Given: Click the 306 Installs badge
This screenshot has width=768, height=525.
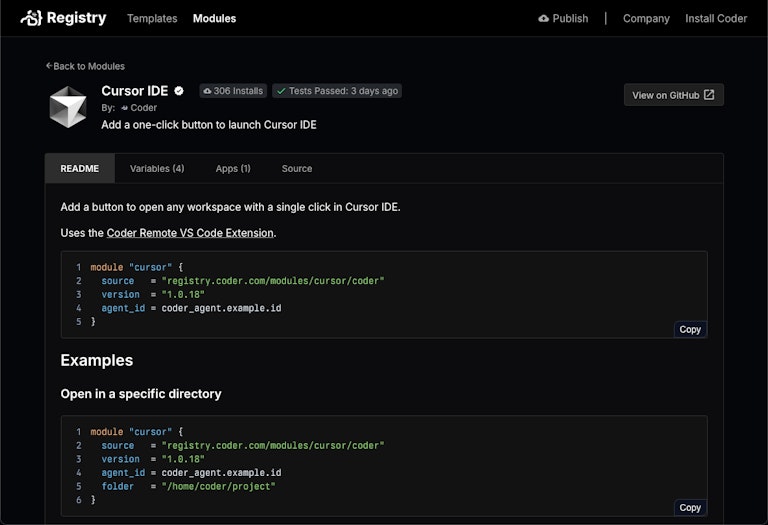Looking at the screenshot, I should (233, 91).
